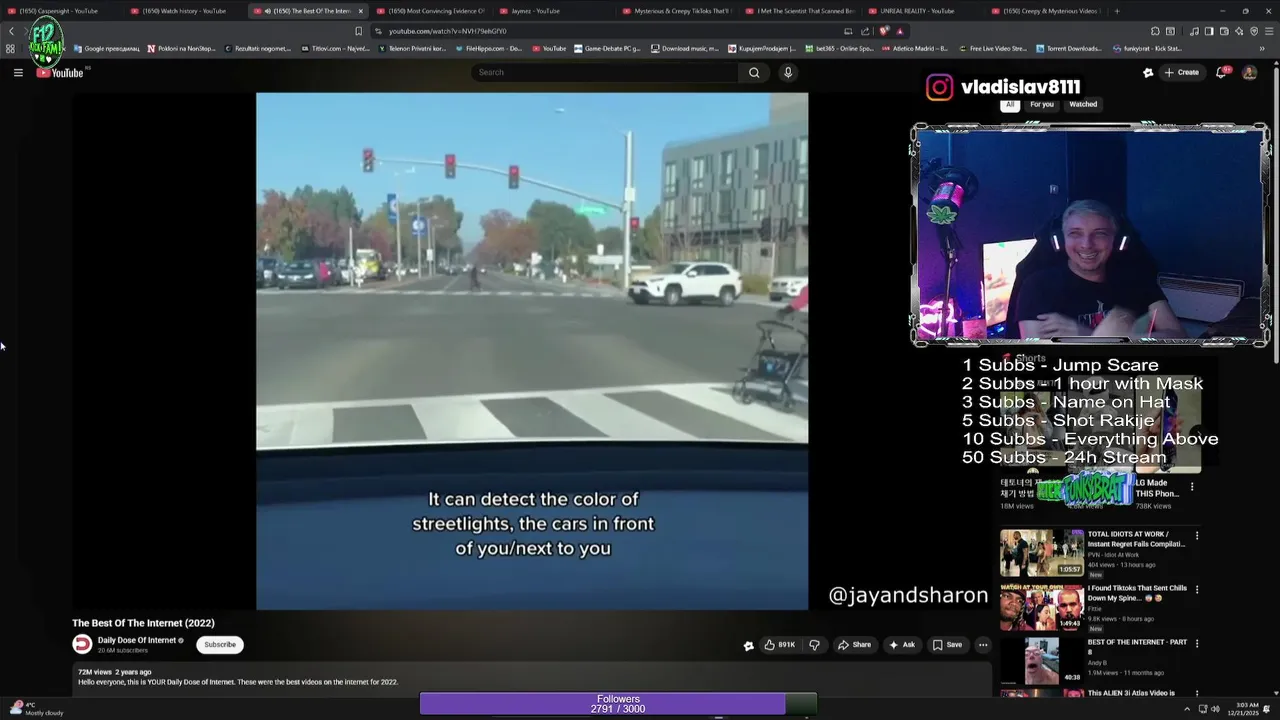Share the video
The image size is (1280, 720).
coord(854,645)
